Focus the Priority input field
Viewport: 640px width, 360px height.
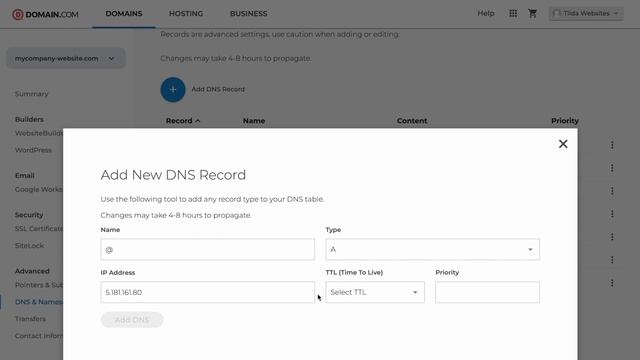[487, 292]
